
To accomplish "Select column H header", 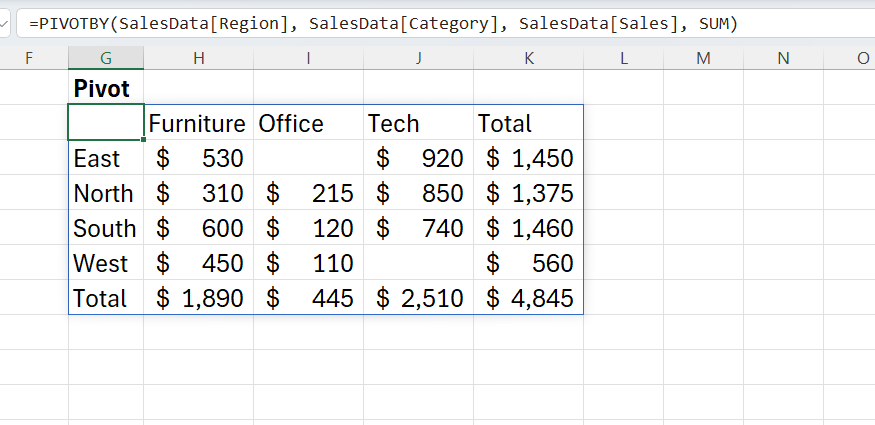I will tap(199, 58).
